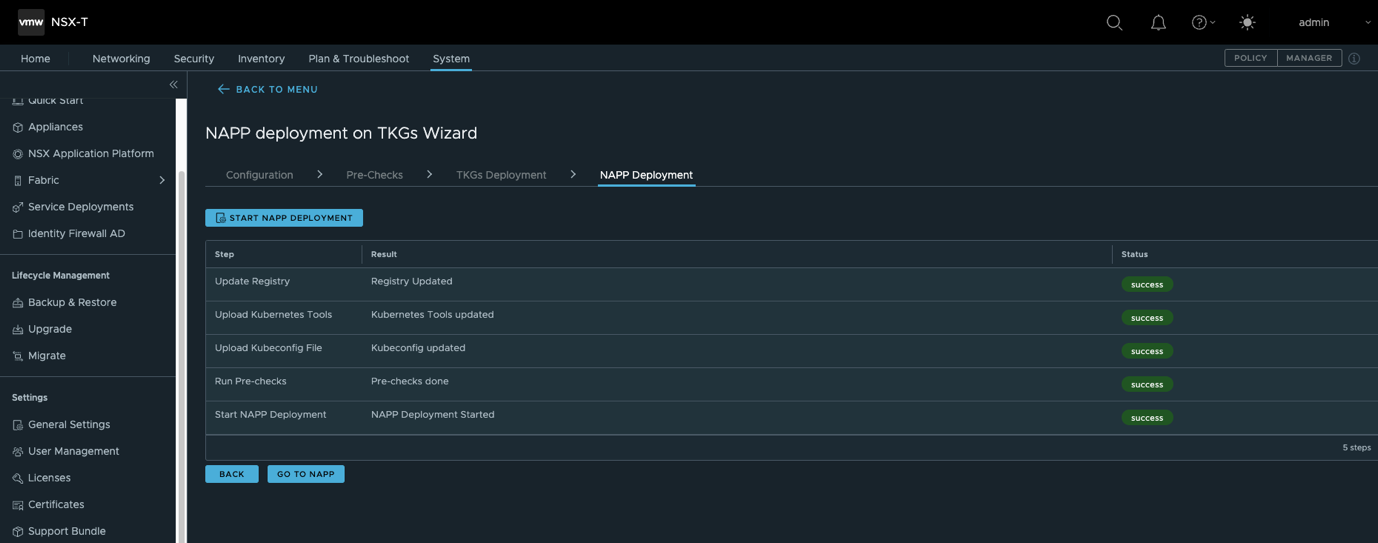Select the System tab
This screenshot has width=1378, height=543.
[451, 59]
